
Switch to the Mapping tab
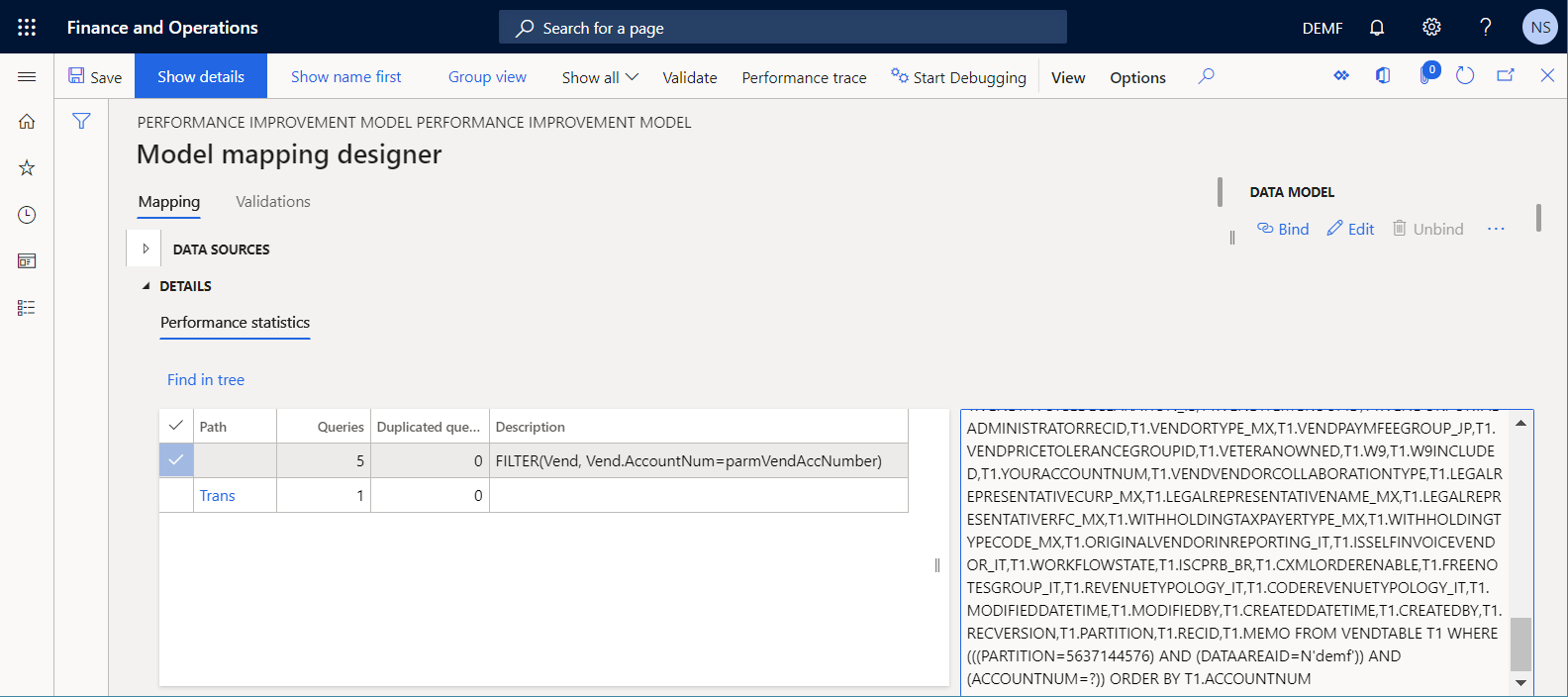click(169, 202)
